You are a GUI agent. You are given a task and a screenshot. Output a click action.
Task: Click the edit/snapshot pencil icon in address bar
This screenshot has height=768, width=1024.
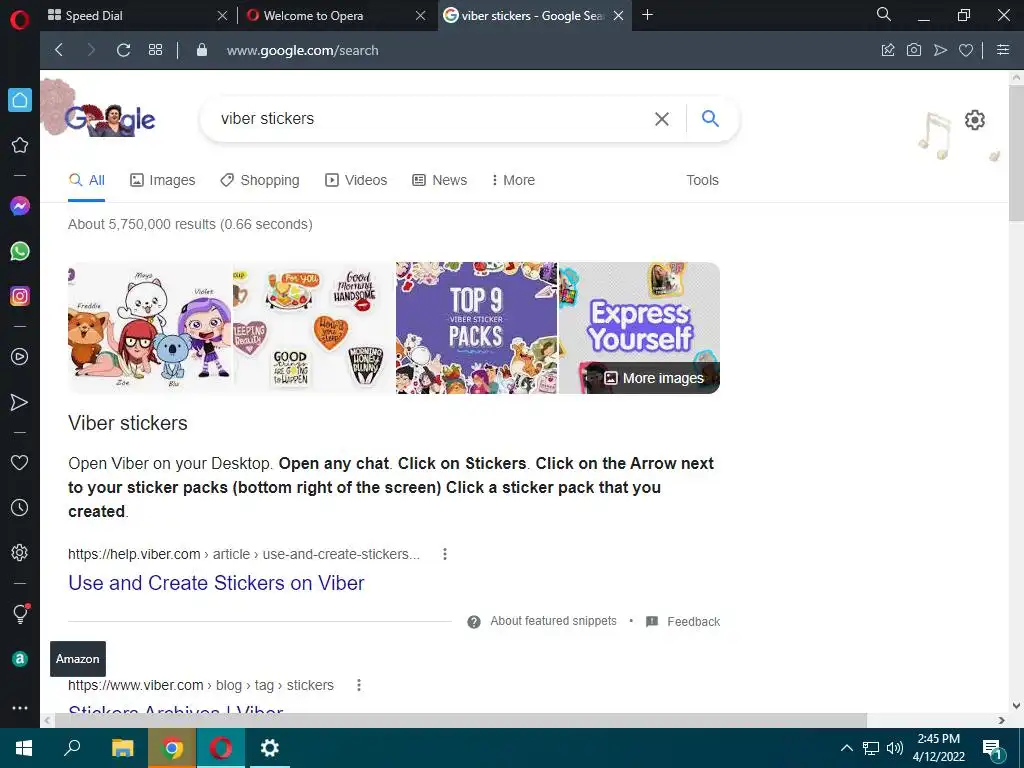tap(888, 50)
